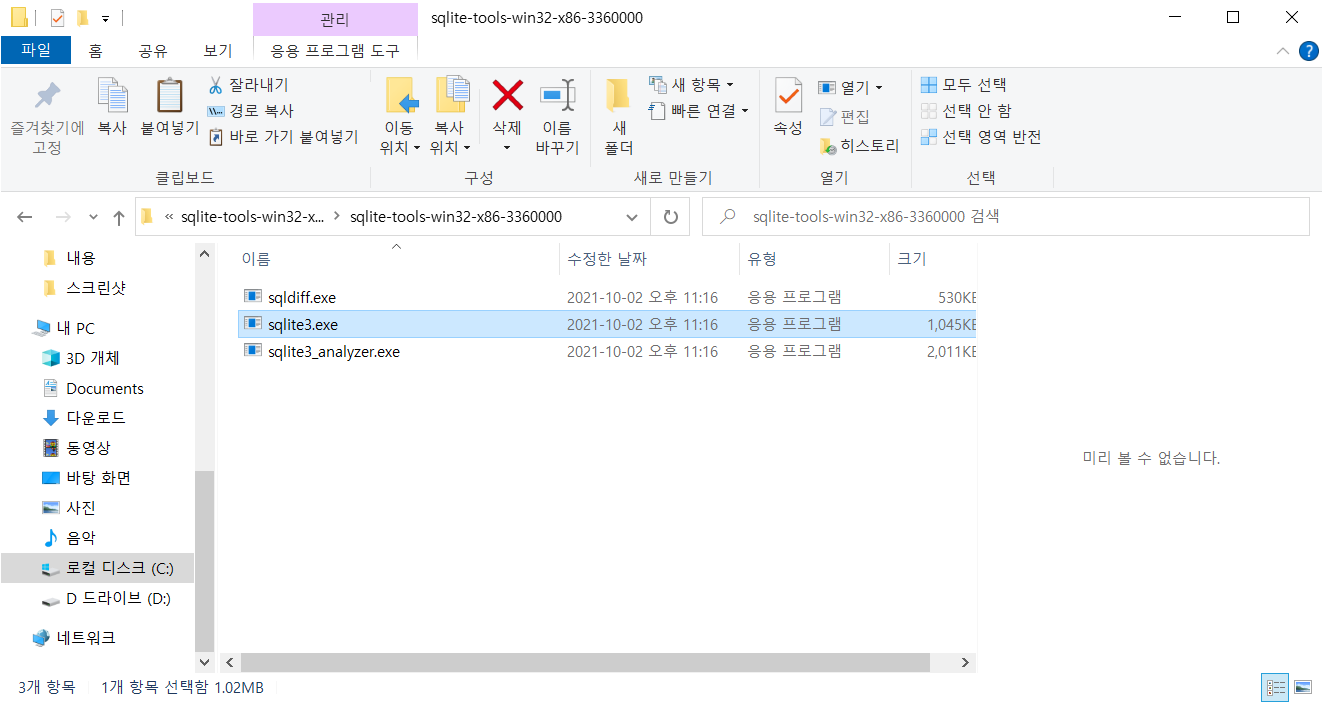
Task: Select all with 모두 선택
Action: [963, 85]
